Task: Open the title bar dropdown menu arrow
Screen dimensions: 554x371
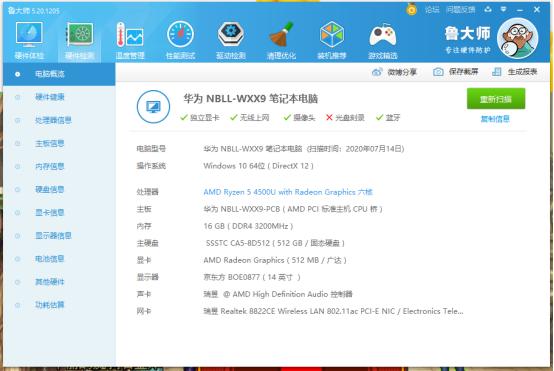Action: coord(503,10)
